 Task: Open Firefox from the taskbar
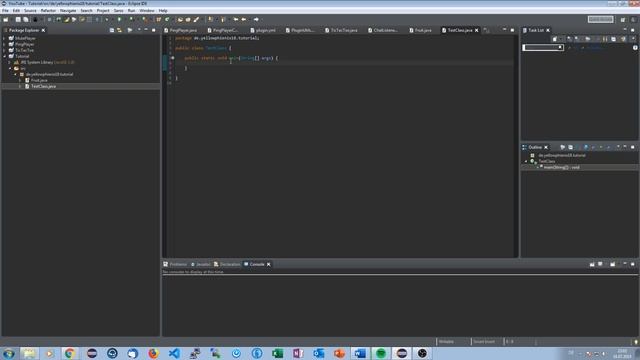[153, 353]
